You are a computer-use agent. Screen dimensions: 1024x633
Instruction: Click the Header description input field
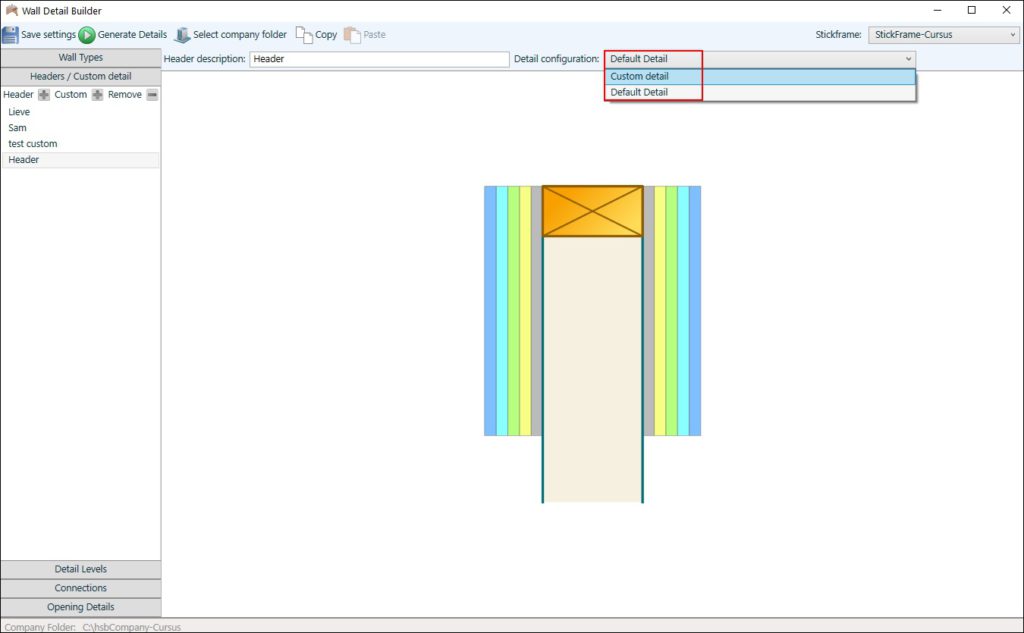[379, 59]
